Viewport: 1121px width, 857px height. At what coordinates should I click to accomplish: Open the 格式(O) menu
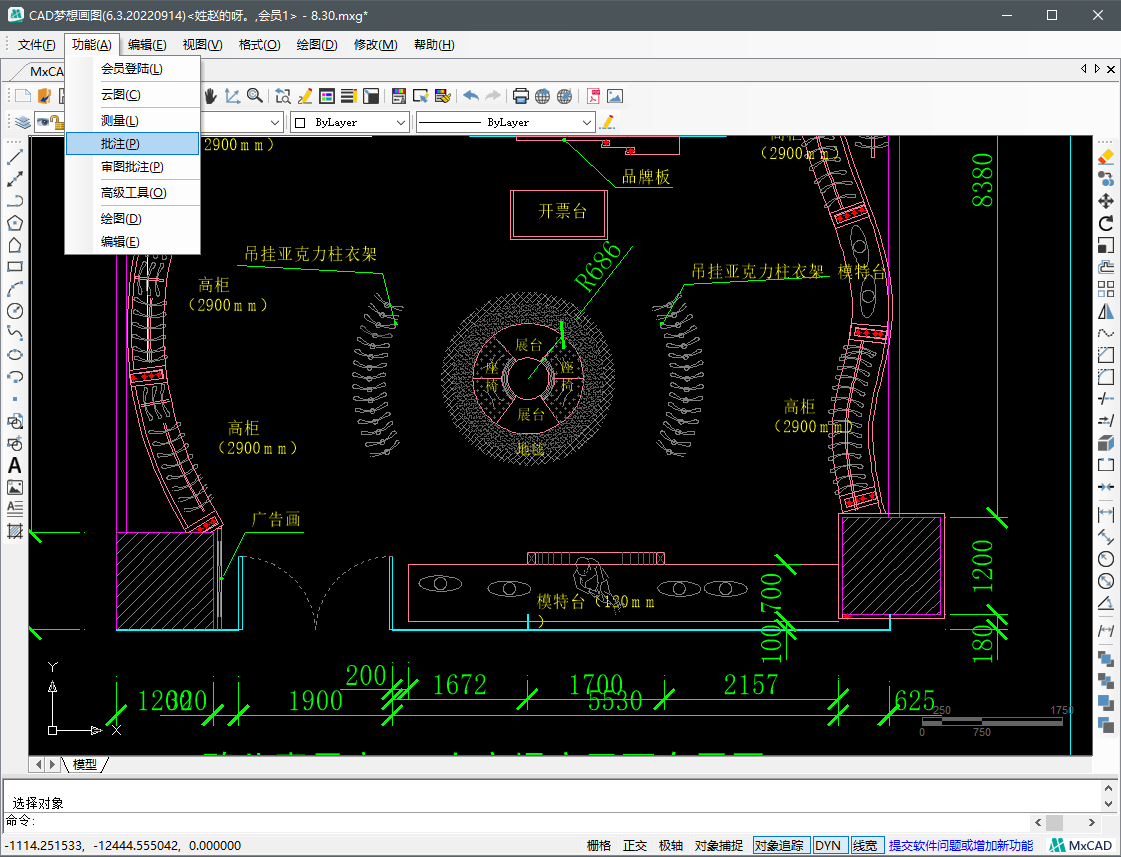click(260, 44)
